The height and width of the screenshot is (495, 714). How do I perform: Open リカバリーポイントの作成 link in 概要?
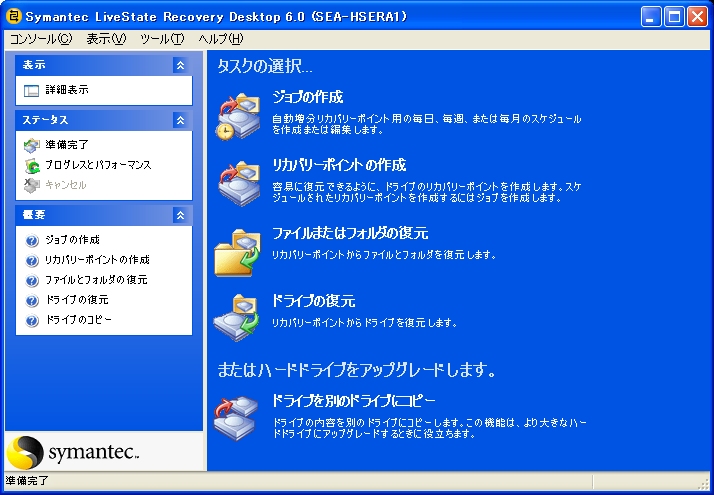(x=97, y=260)
